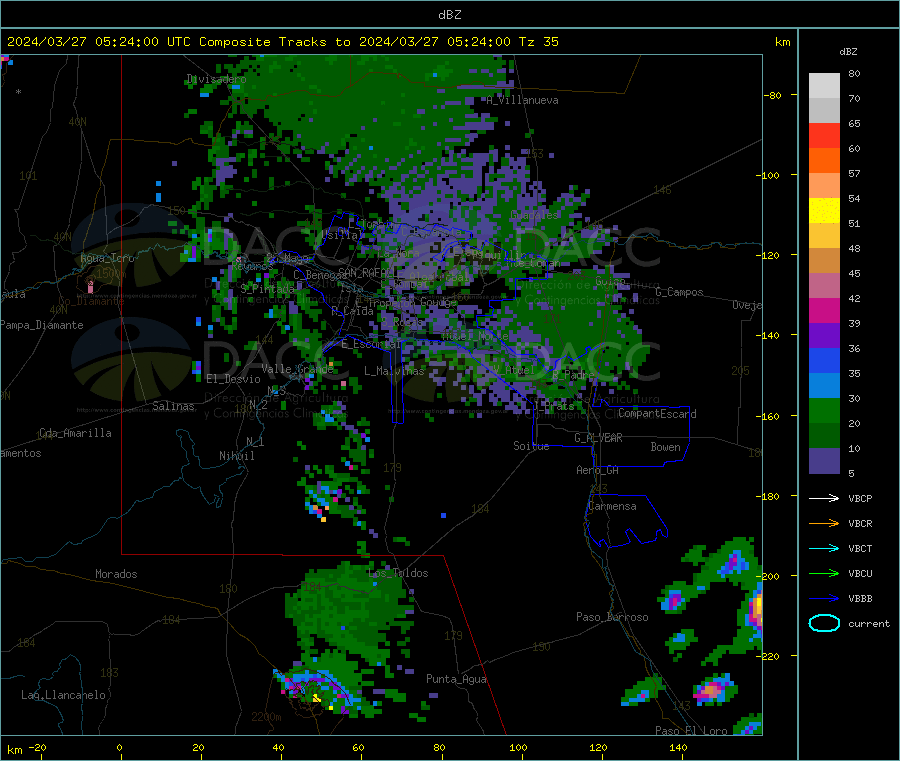This screenshot has height=761, width=900.
Task: Click the 'Los_Toldos' map label
Action: (x=398, y=573)
